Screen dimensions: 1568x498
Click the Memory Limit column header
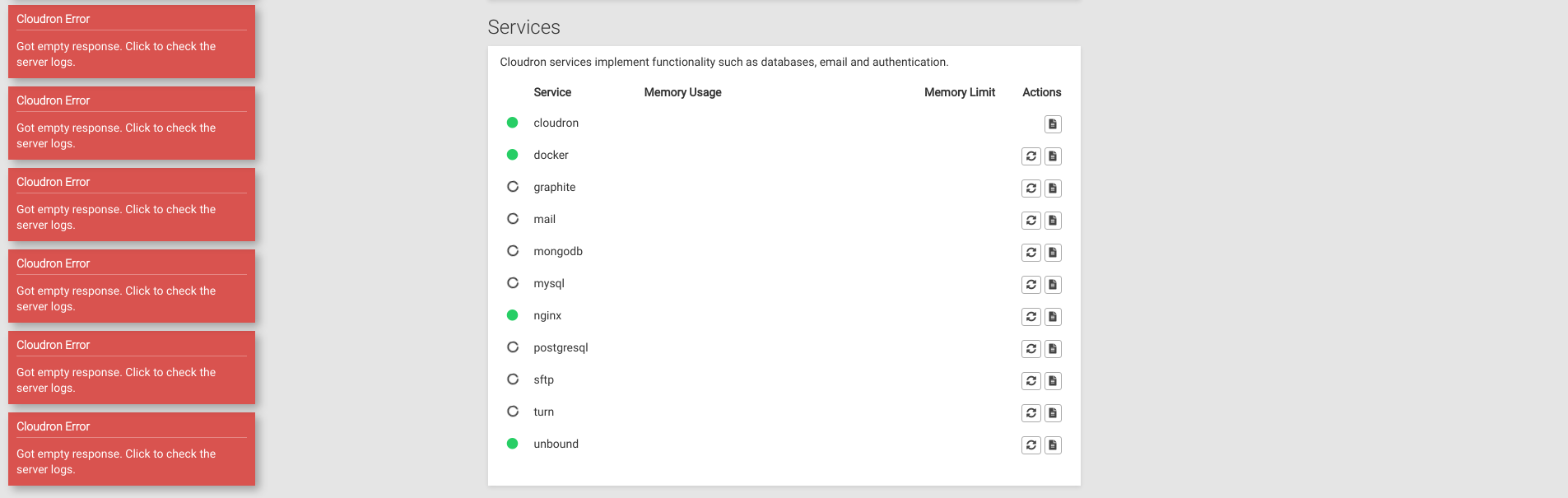click(x=959, y=92)
